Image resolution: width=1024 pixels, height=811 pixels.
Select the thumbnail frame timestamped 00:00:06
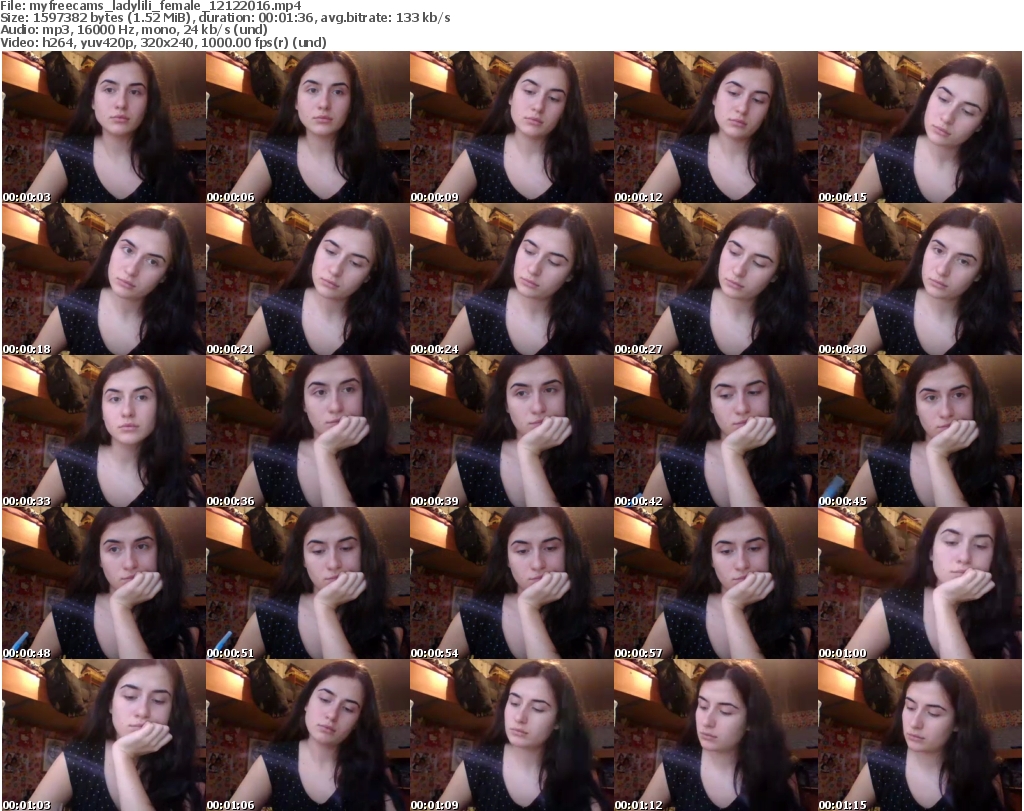coord(308,127)
